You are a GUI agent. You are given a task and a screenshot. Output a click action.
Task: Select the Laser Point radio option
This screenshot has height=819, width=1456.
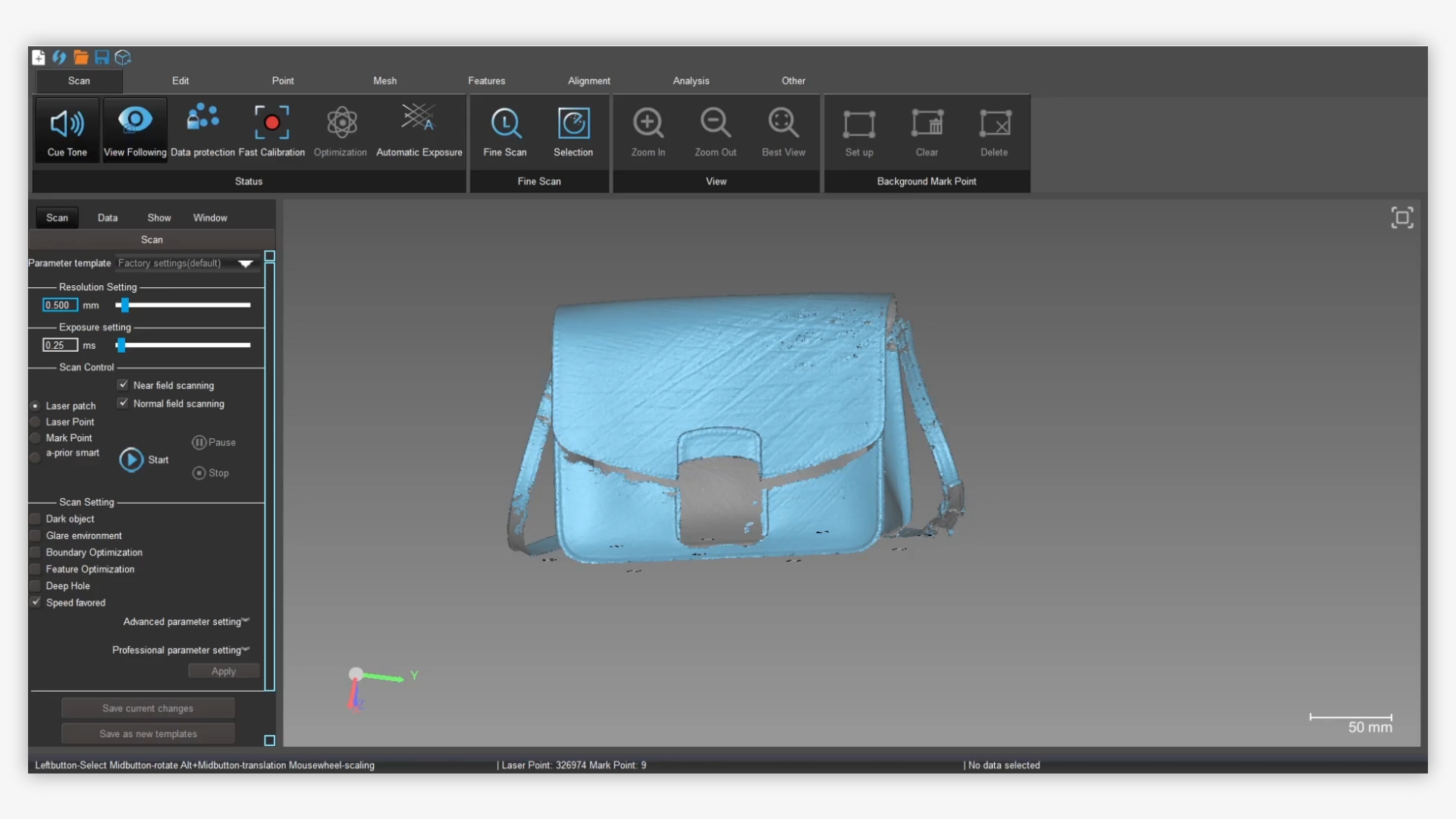[35, 422]
